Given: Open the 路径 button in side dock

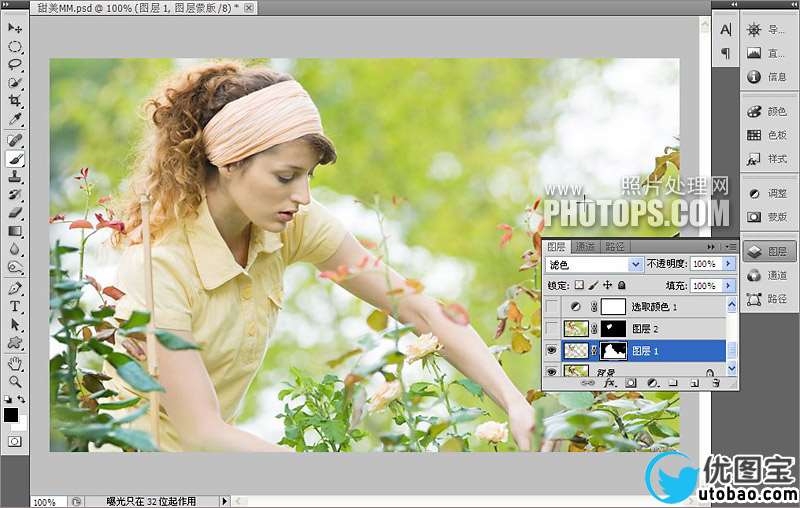Looking at the screenshot, I should coord(768,299).
